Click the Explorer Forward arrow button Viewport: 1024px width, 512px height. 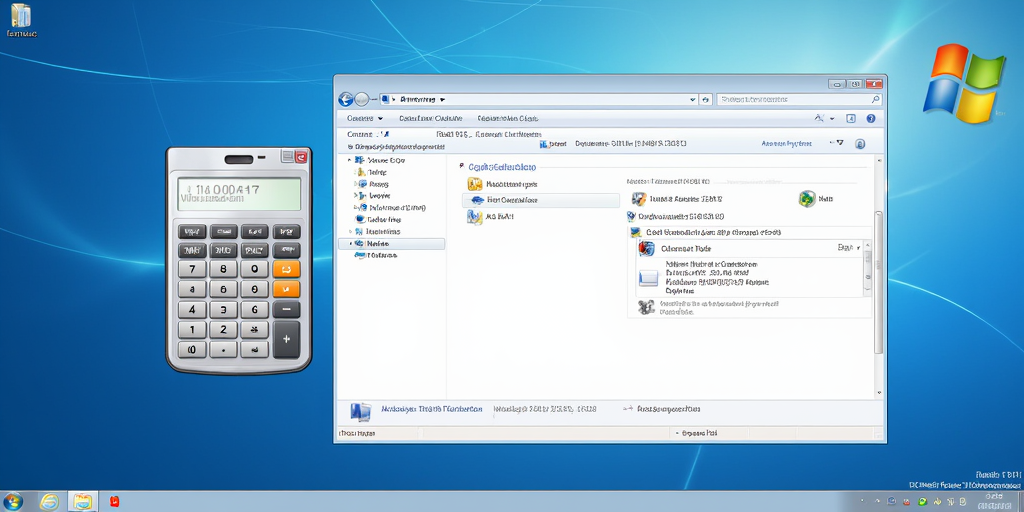pyautogui.click(x=362, y=99)
